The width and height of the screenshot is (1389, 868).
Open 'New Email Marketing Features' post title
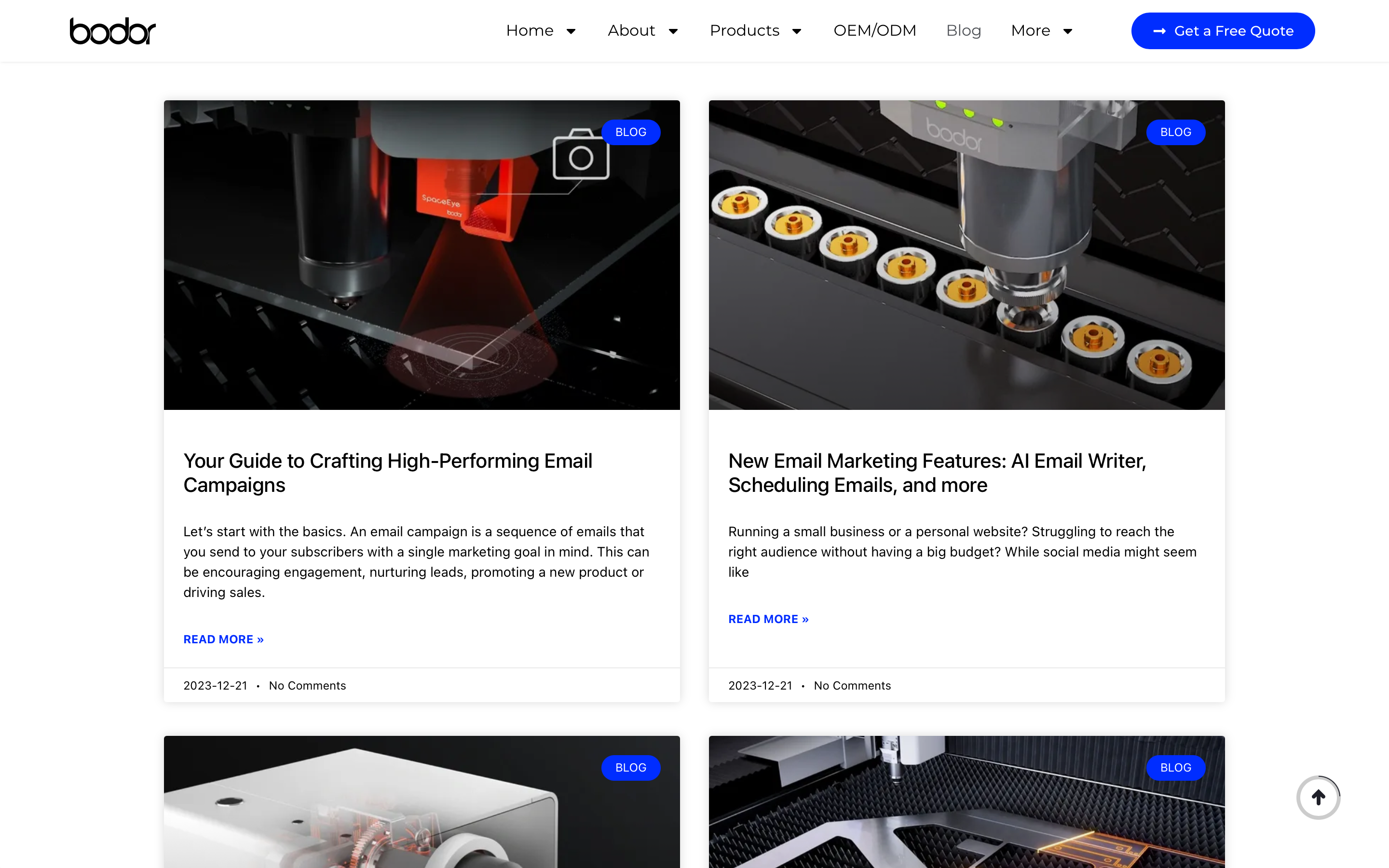[937, 473]
